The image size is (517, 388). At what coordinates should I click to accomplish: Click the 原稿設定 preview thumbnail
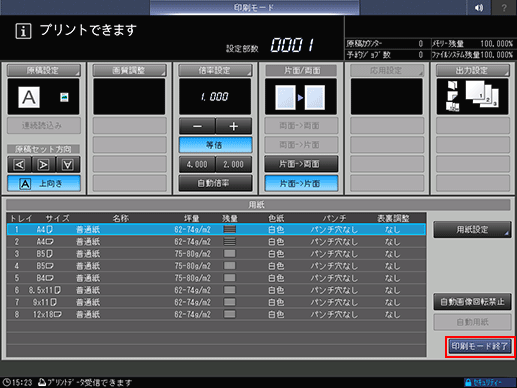[43, 97]
